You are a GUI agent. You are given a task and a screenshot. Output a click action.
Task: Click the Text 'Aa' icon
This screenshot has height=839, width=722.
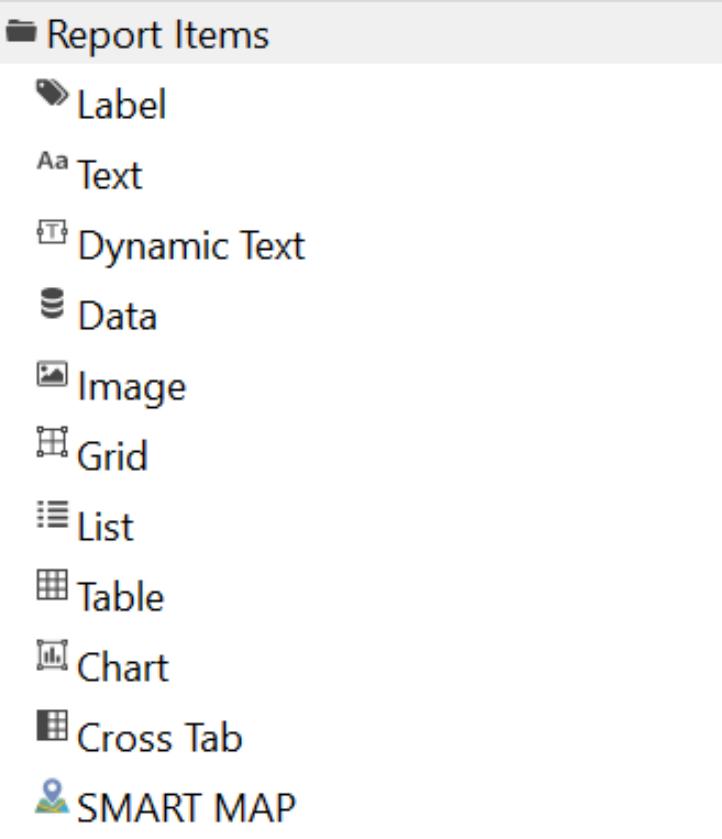click(52, 161)
